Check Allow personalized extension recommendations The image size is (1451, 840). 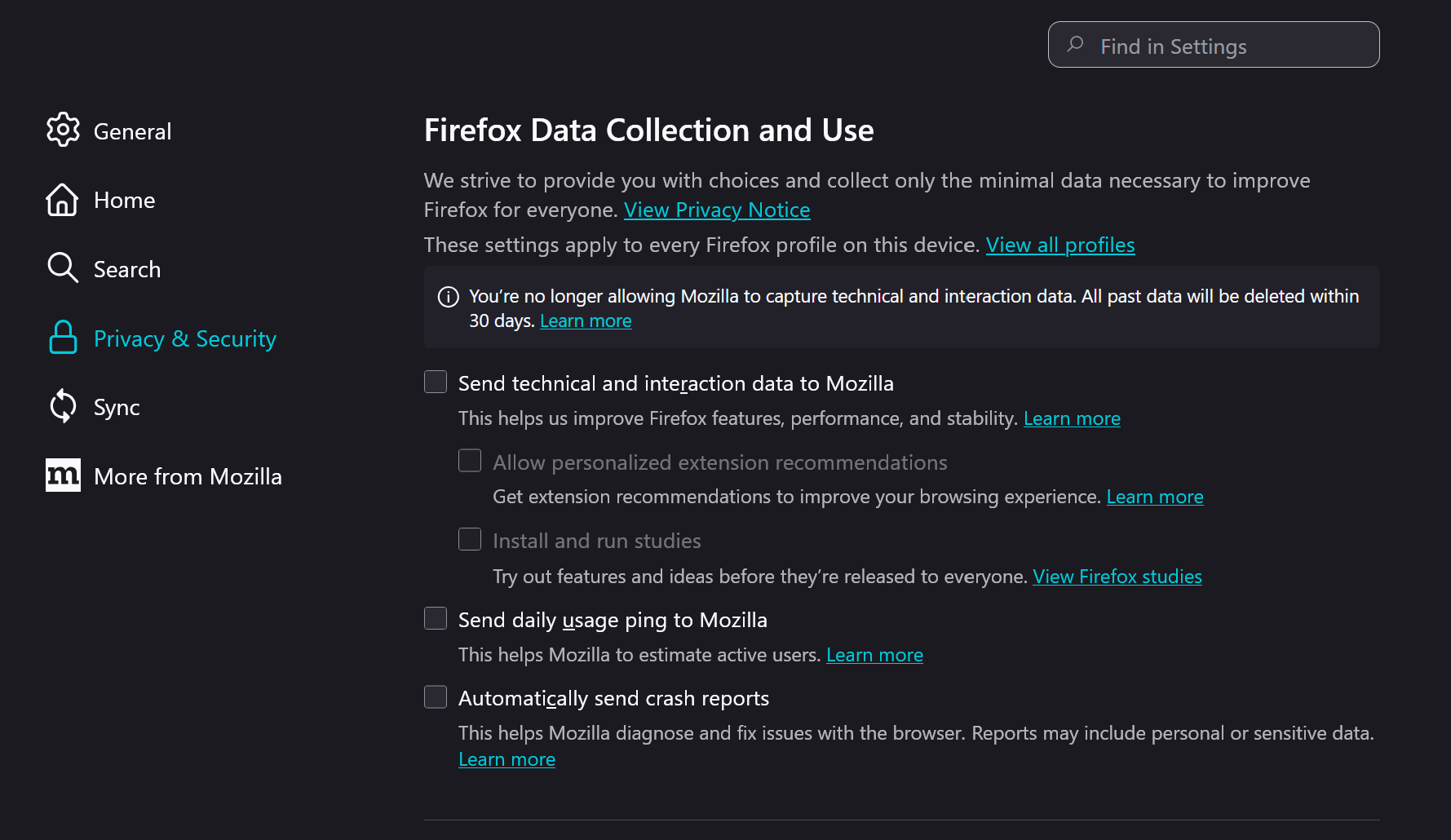coord(470,460)
